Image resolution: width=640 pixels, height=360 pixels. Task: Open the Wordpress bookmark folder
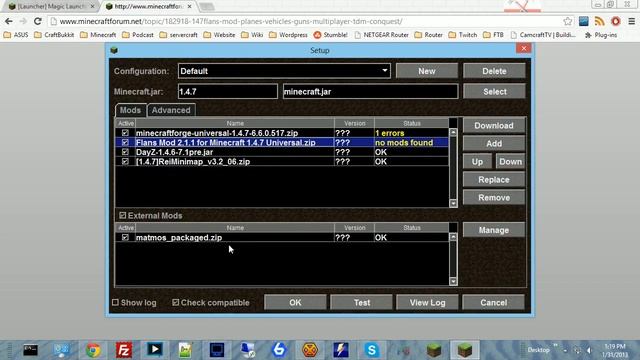coord(288,35)
